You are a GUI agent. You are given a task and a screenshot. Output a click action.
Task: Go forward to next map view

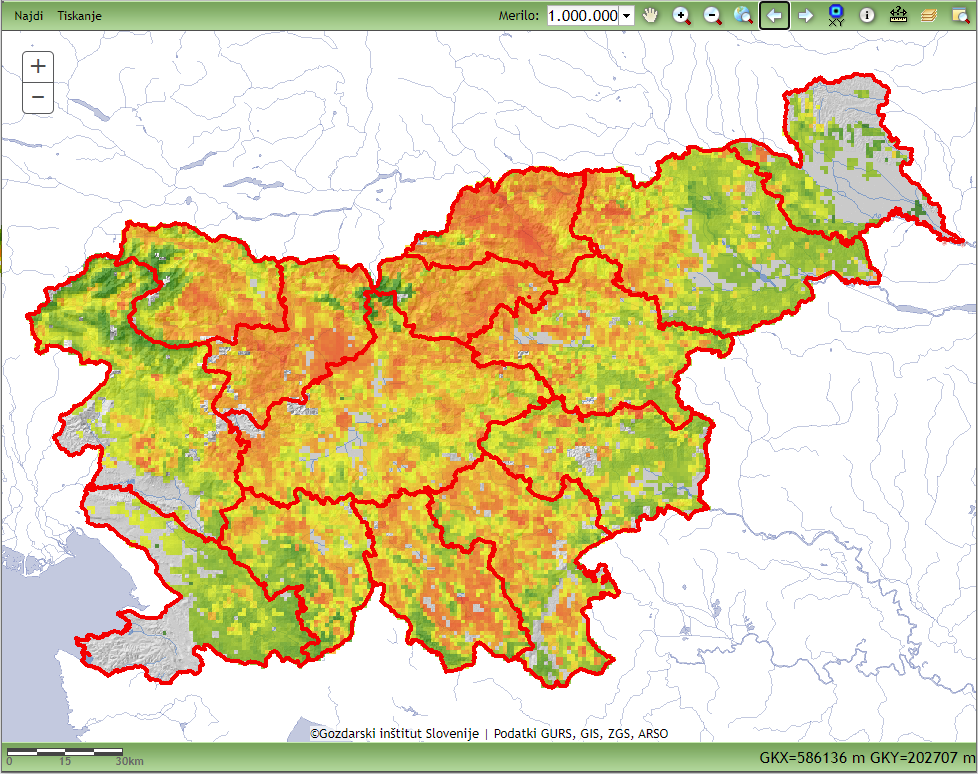click(x=805, y=15)
